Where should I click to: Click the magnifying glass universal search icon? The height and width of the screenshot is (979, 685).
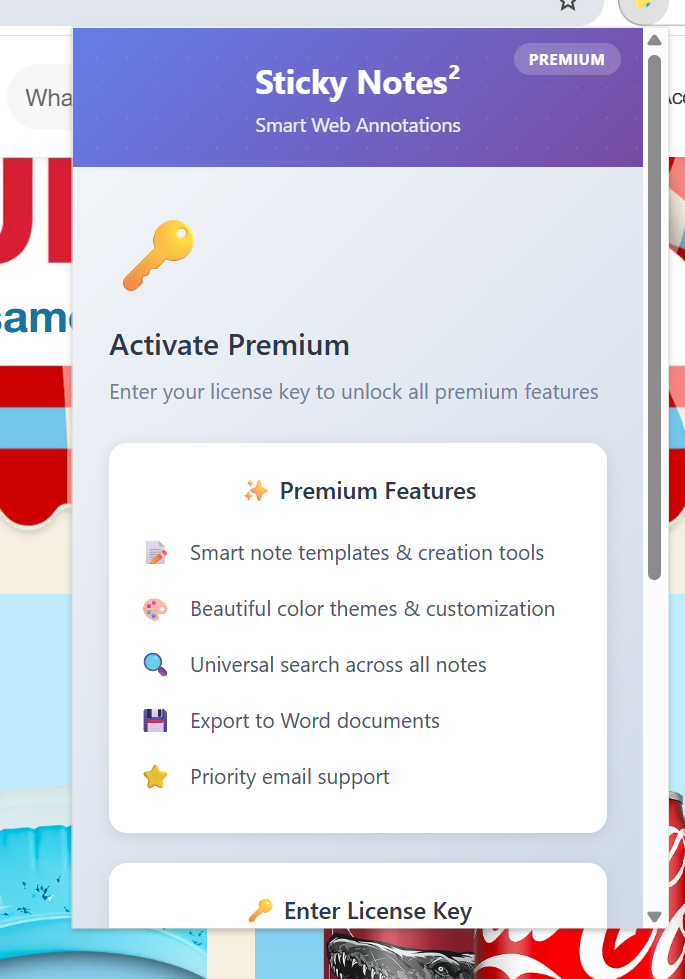click(x=155, y=665)
